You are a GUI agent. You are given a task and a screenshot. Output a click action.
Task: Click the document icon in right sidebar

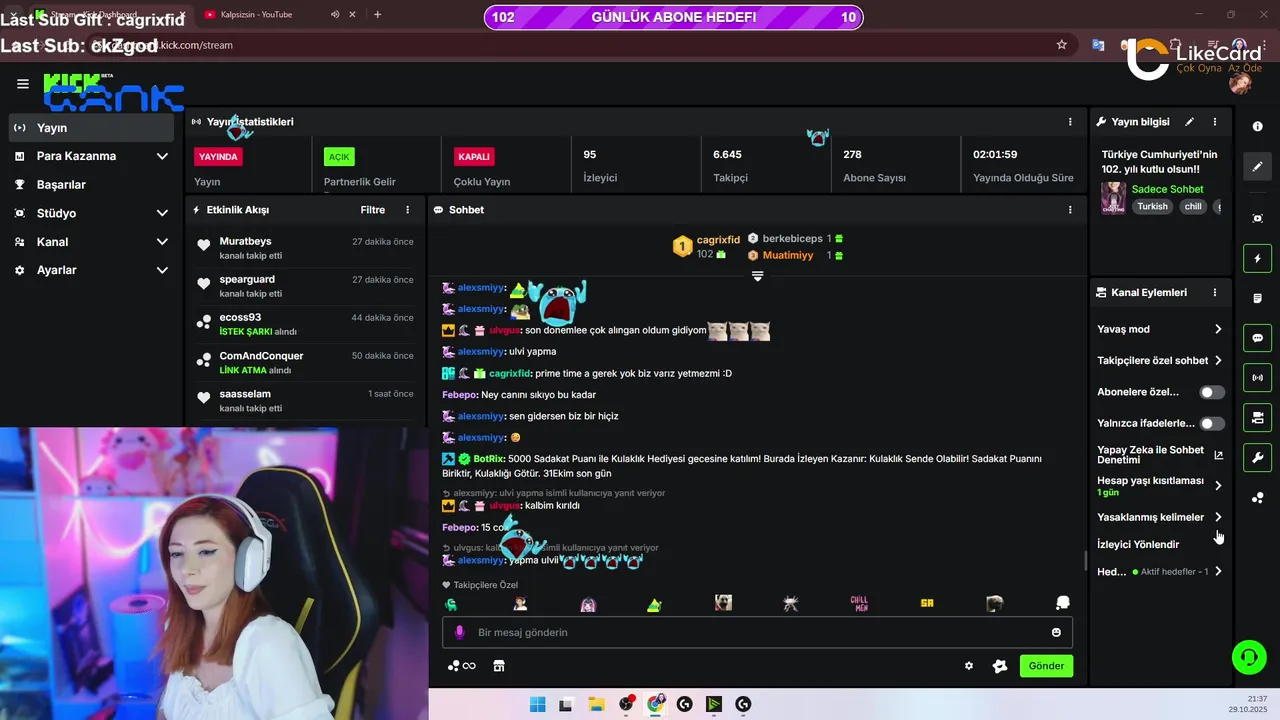pyautogui.click(x=1257, y=299)
